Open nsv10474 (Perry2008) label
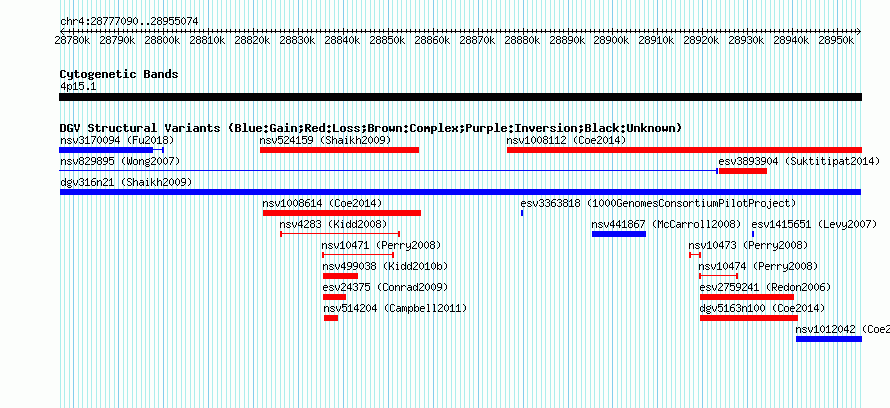 [x=758, y=266]
